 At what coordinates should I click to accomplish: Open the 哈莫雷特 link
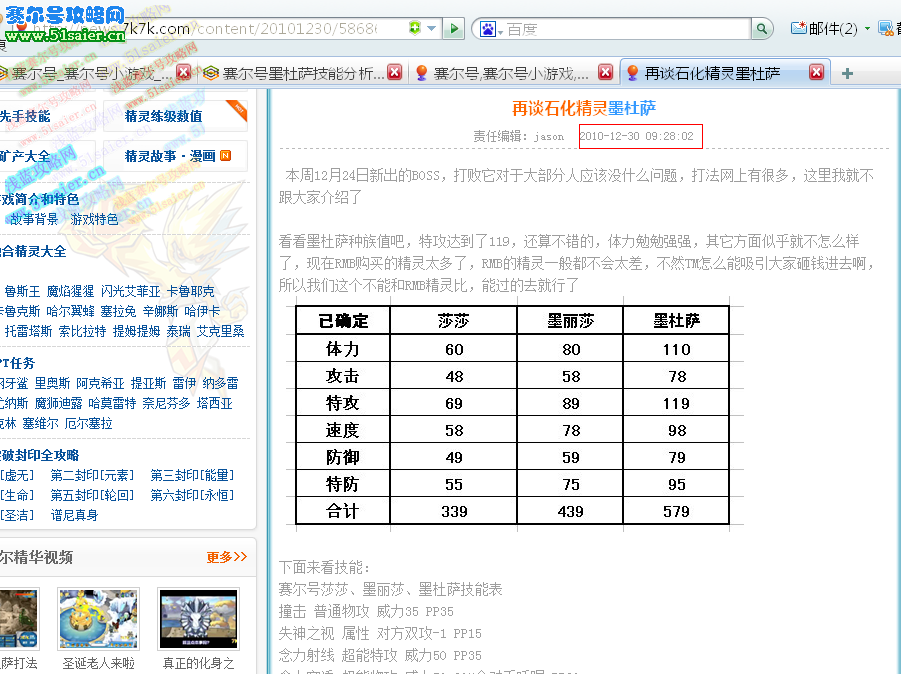tap(112, 403)
